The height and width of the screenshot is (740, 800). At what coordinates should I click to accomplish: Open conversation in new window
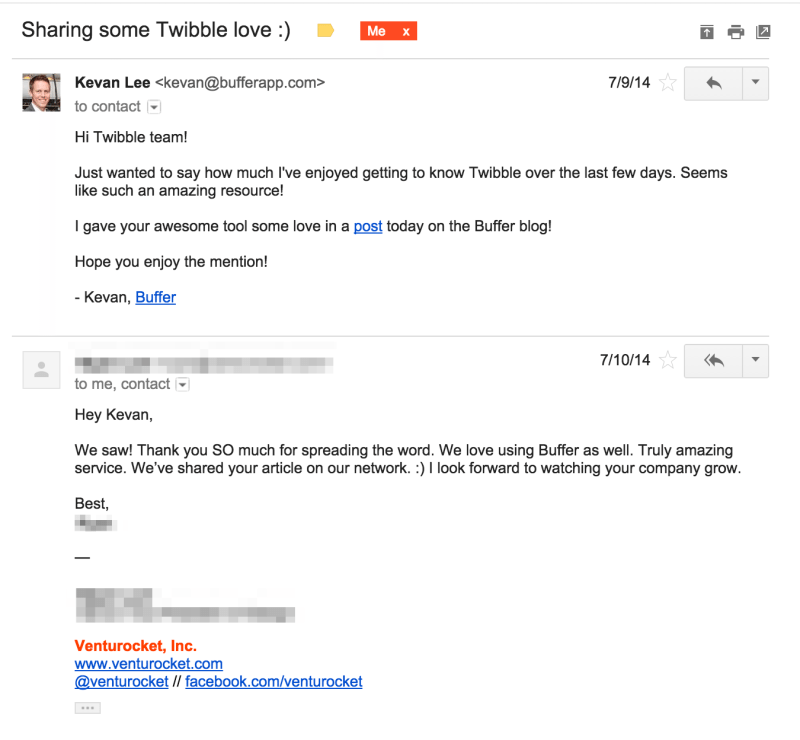(x=764, y=31)
